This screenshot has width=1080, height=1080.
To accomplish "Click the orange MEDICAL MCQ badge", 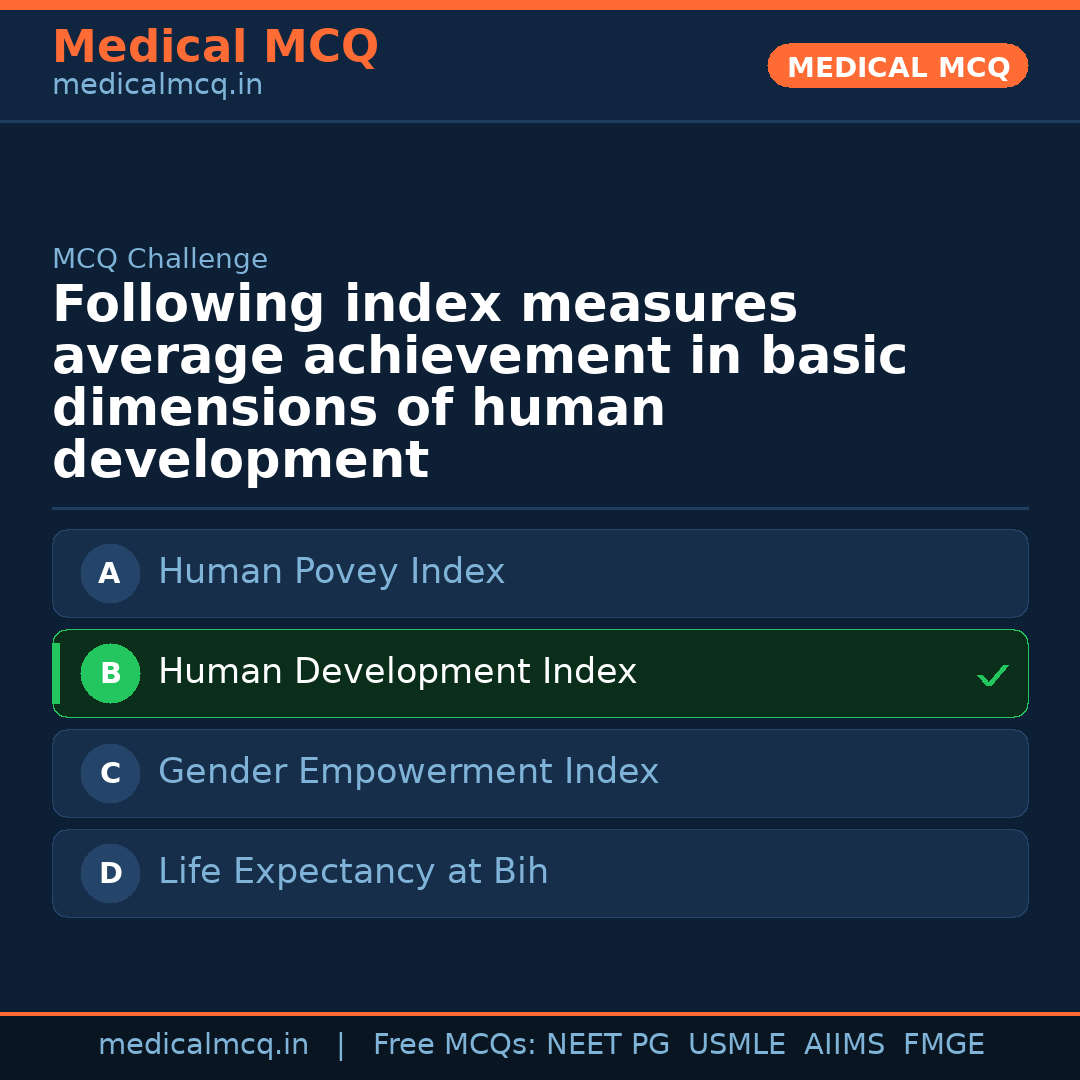I will 898,66.
